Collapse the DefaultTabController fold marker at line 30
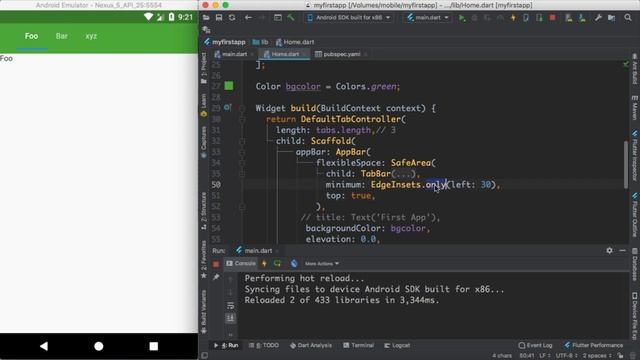This screenshot has width=640, height=360. coord(242,119)
